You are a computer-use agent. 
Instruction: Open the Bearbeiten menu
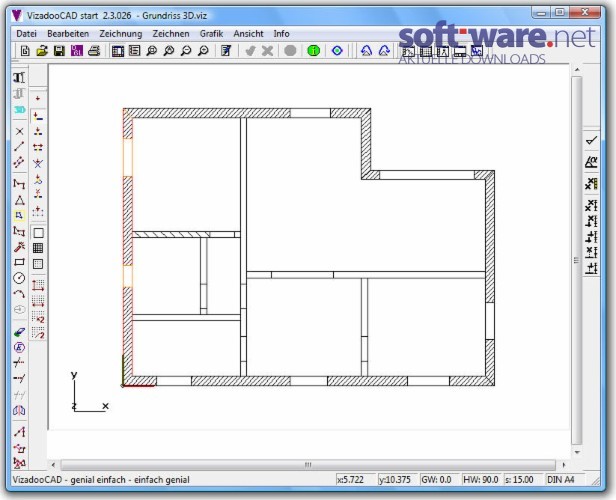(x=68, y=34)
